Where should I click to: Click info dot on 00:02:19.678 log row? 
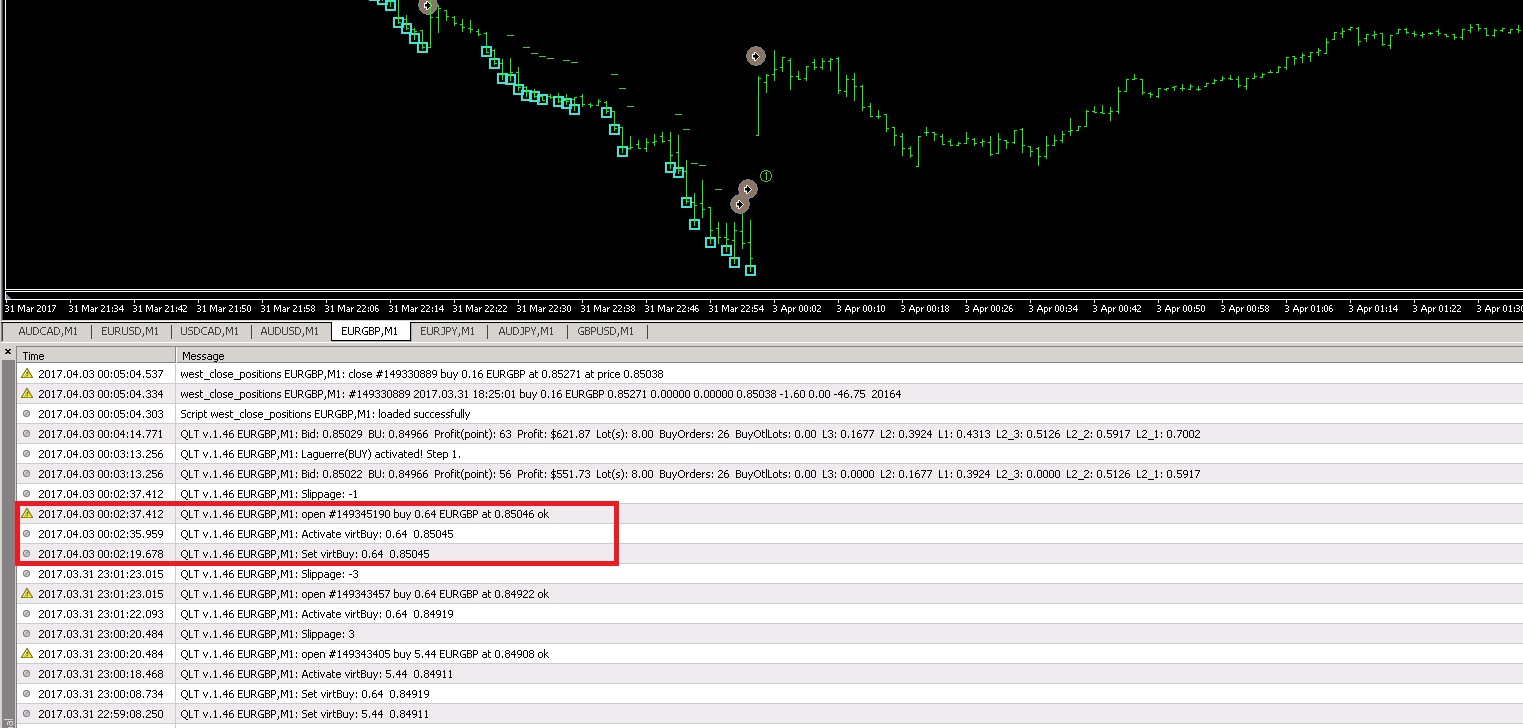coord(27,553)
